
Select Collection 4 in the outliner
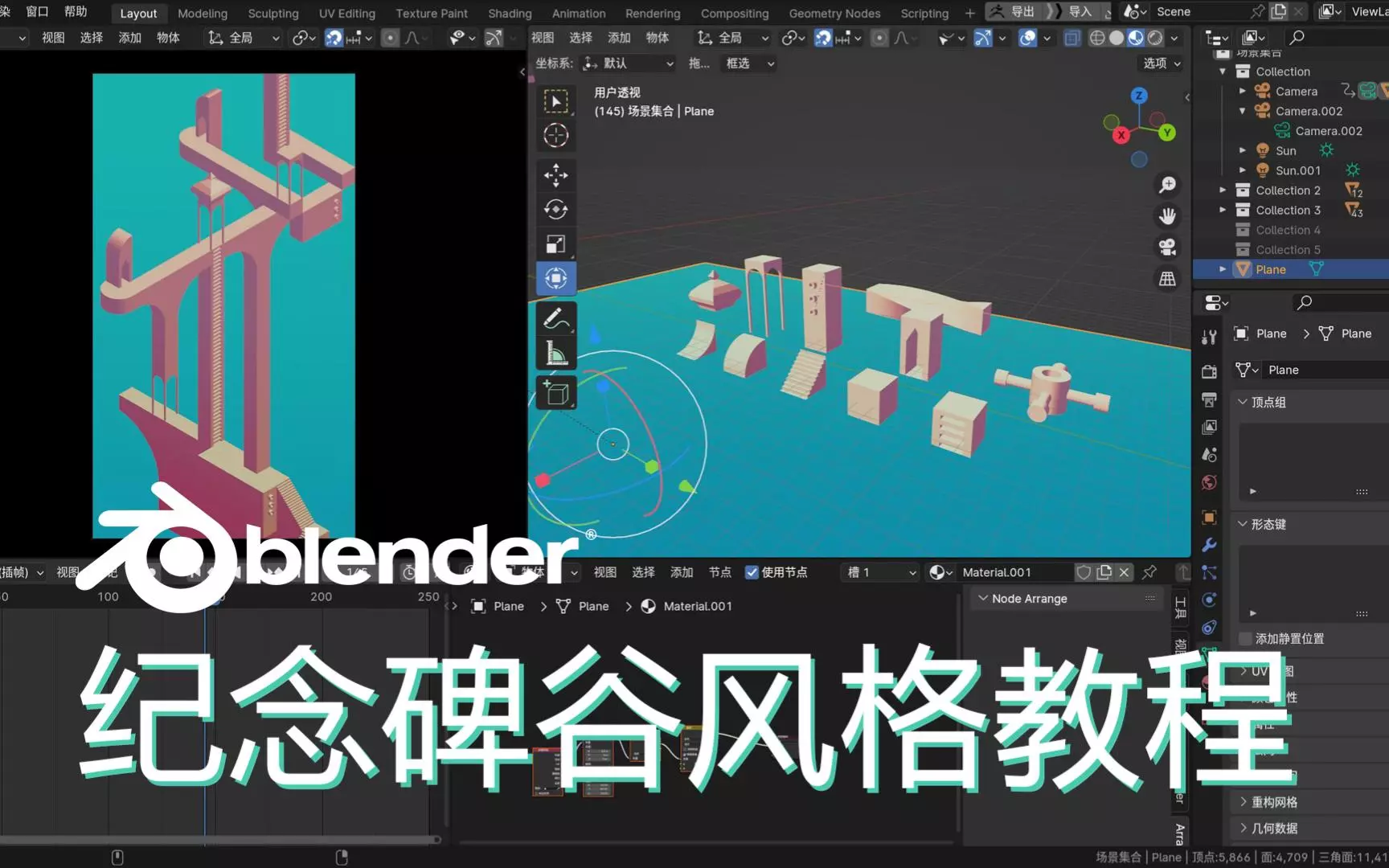click(x=1289, y=230)
